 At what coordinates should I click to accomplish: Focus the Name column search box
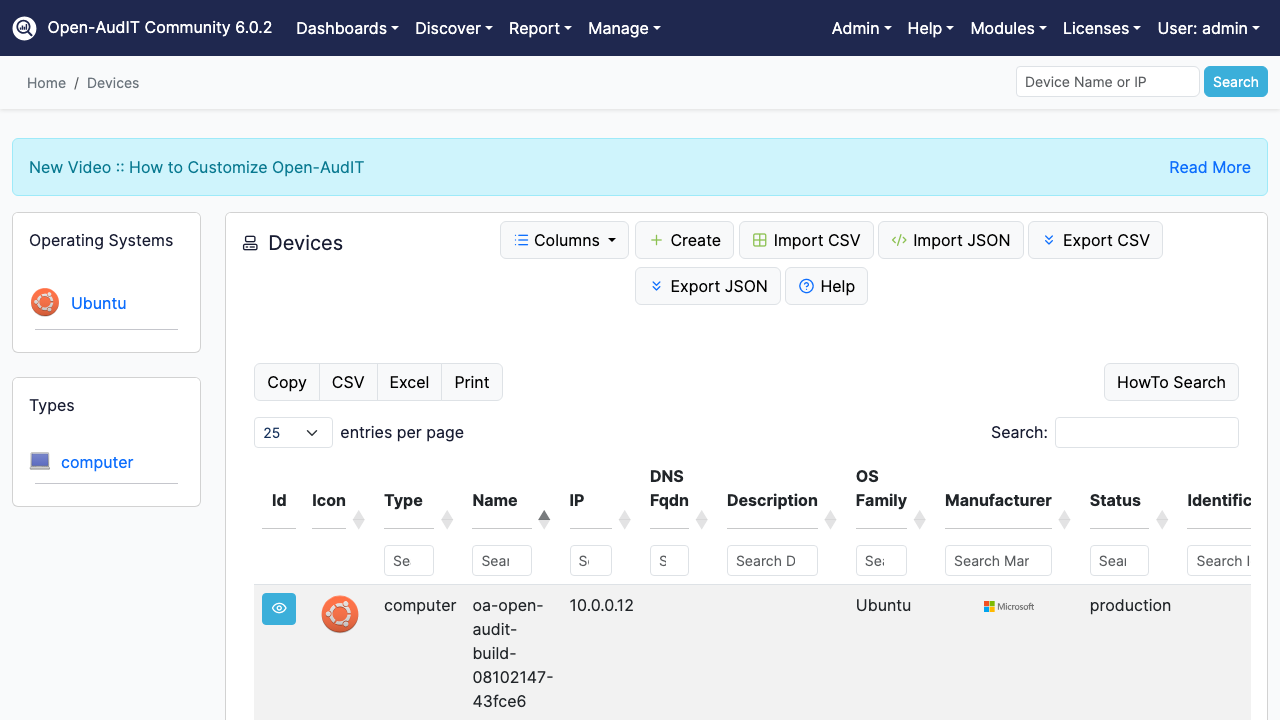tap(502, 560)
